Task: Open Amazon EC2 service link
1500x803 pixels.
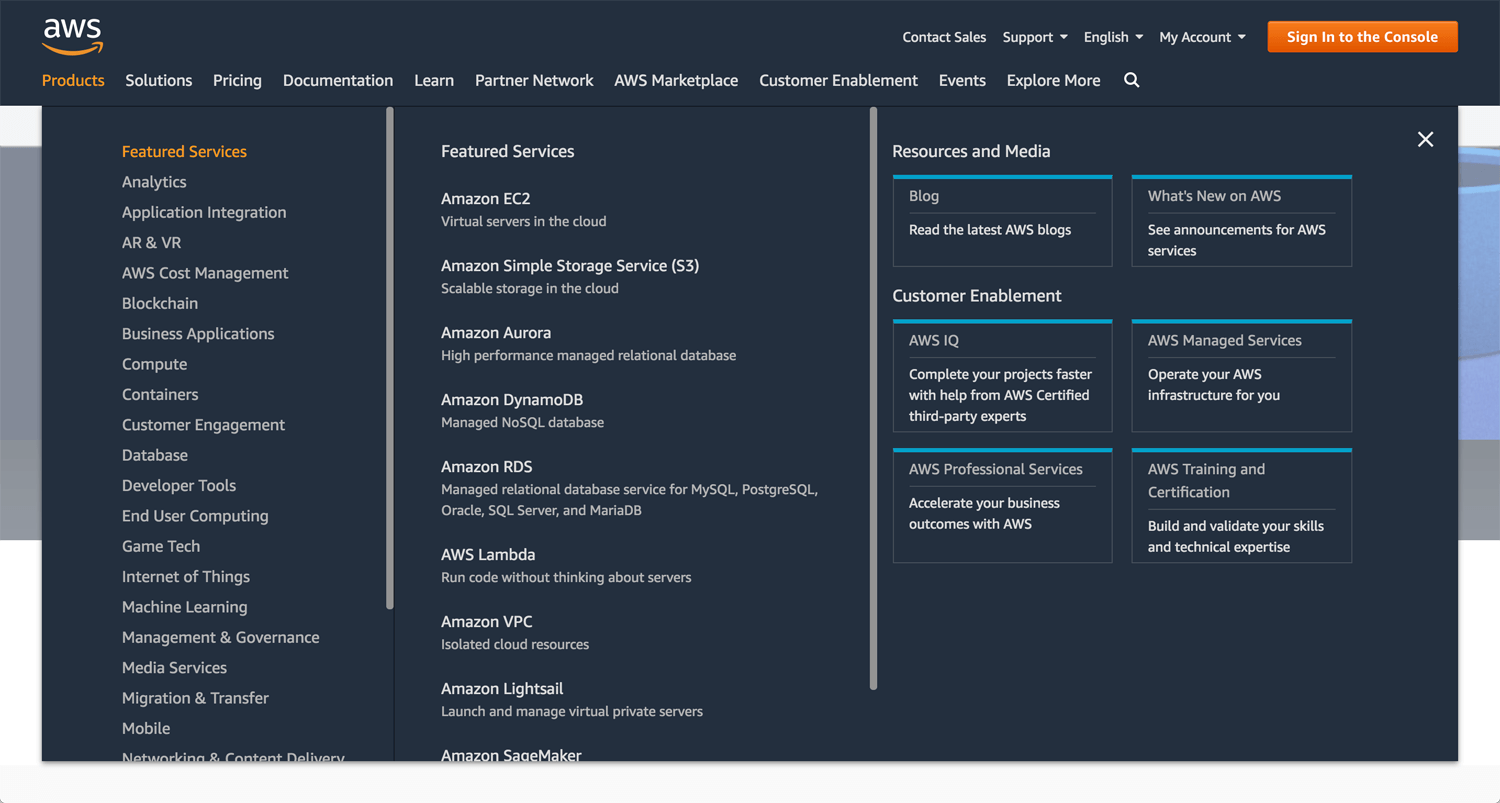Action: point(486,199)
